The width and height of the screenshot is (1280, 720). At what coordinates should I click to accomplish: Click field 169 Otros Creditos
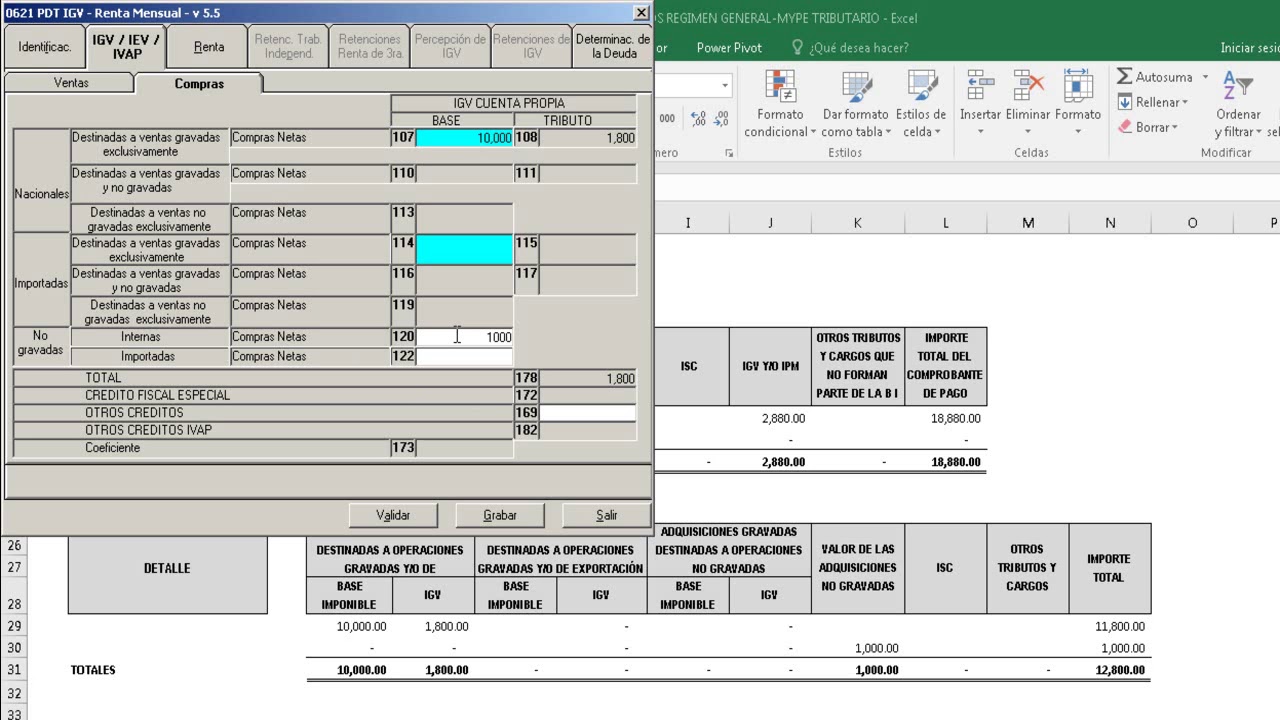pyautogui.click(x=588, y=412)
